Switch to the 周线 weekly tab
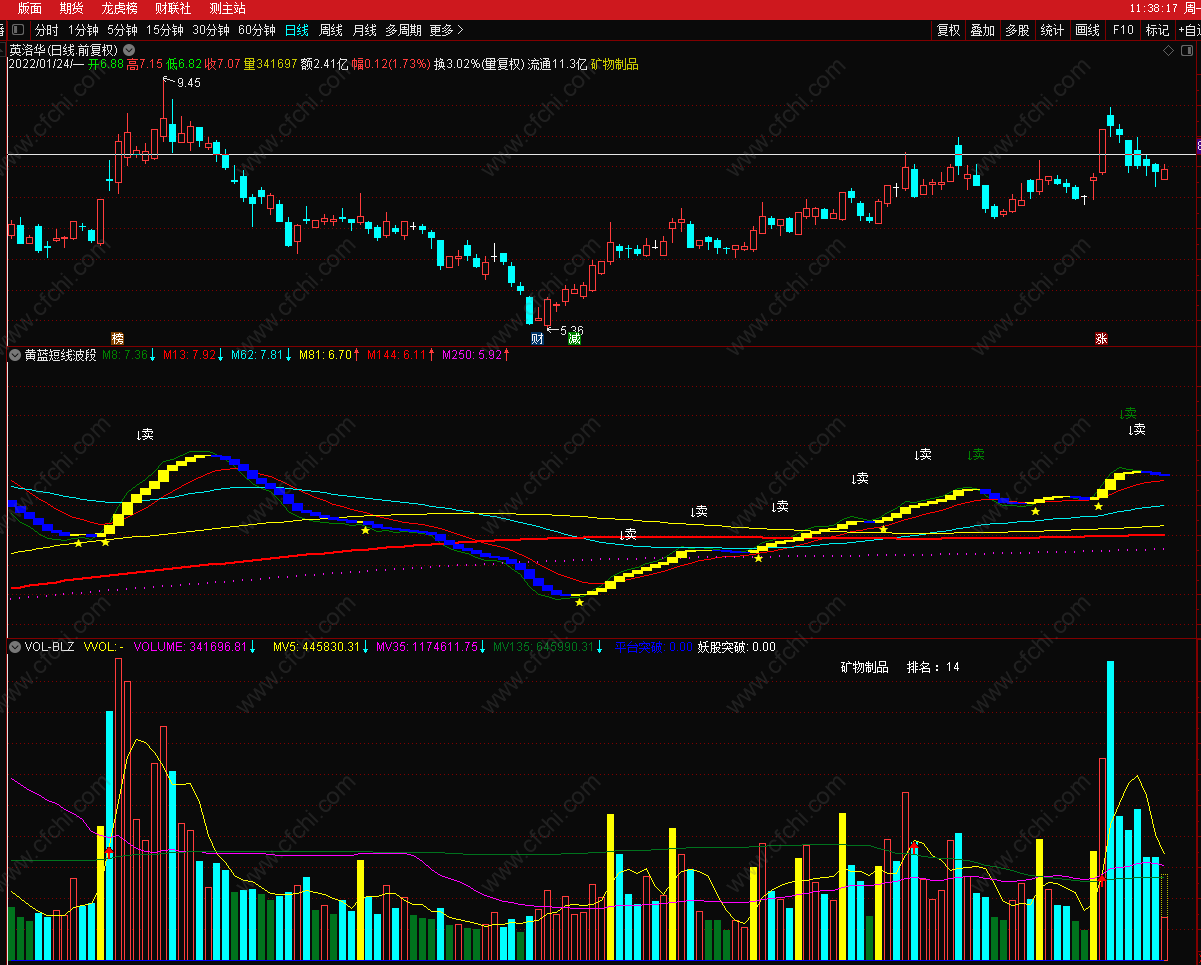The height and width of the screenshot is (965, 1201). [331, 30]
